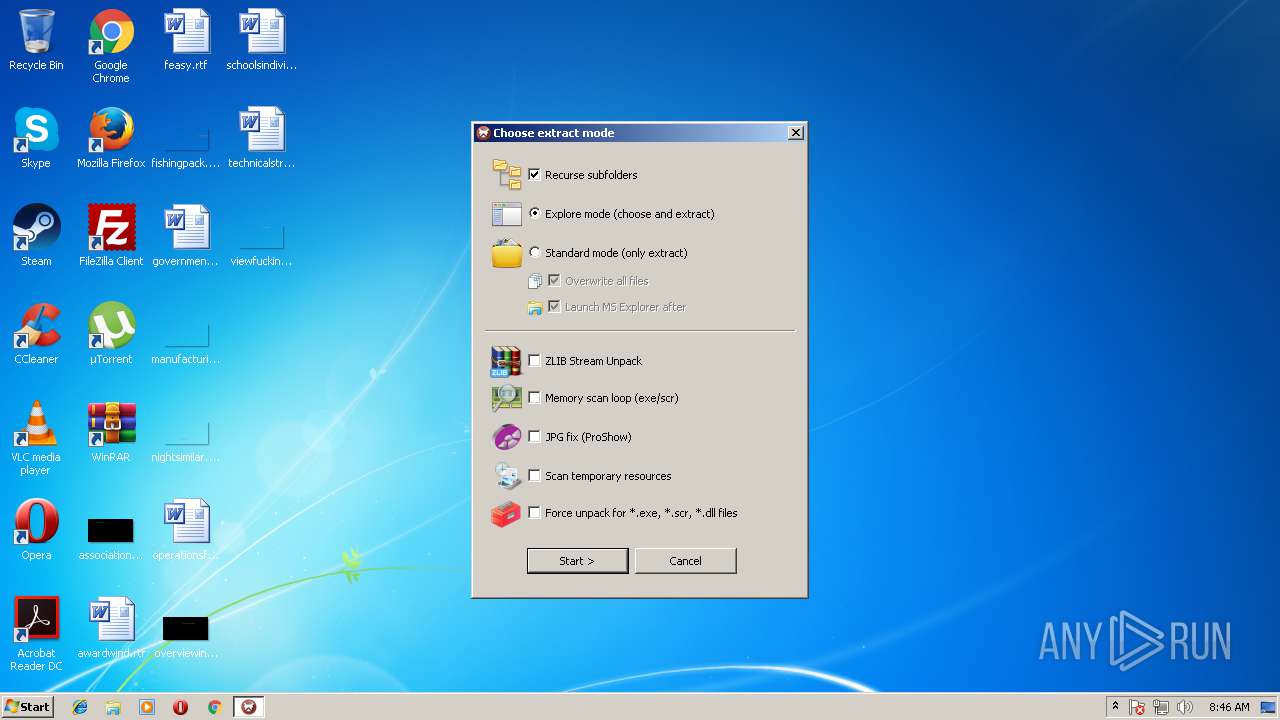
Task: Open the volume control in tray
Action: [x=1185, y=707]
